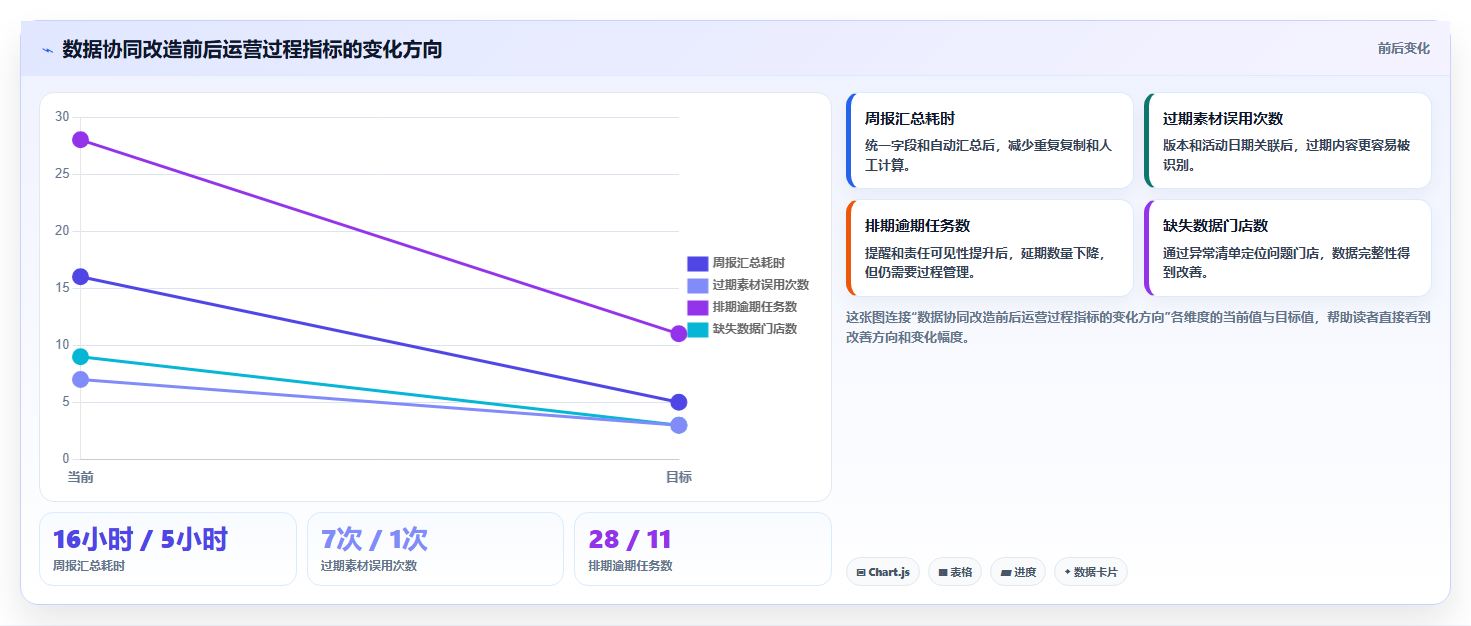
Task: Click the description starting 通过异常清单定位问题门店
Action: point(1286,262)
